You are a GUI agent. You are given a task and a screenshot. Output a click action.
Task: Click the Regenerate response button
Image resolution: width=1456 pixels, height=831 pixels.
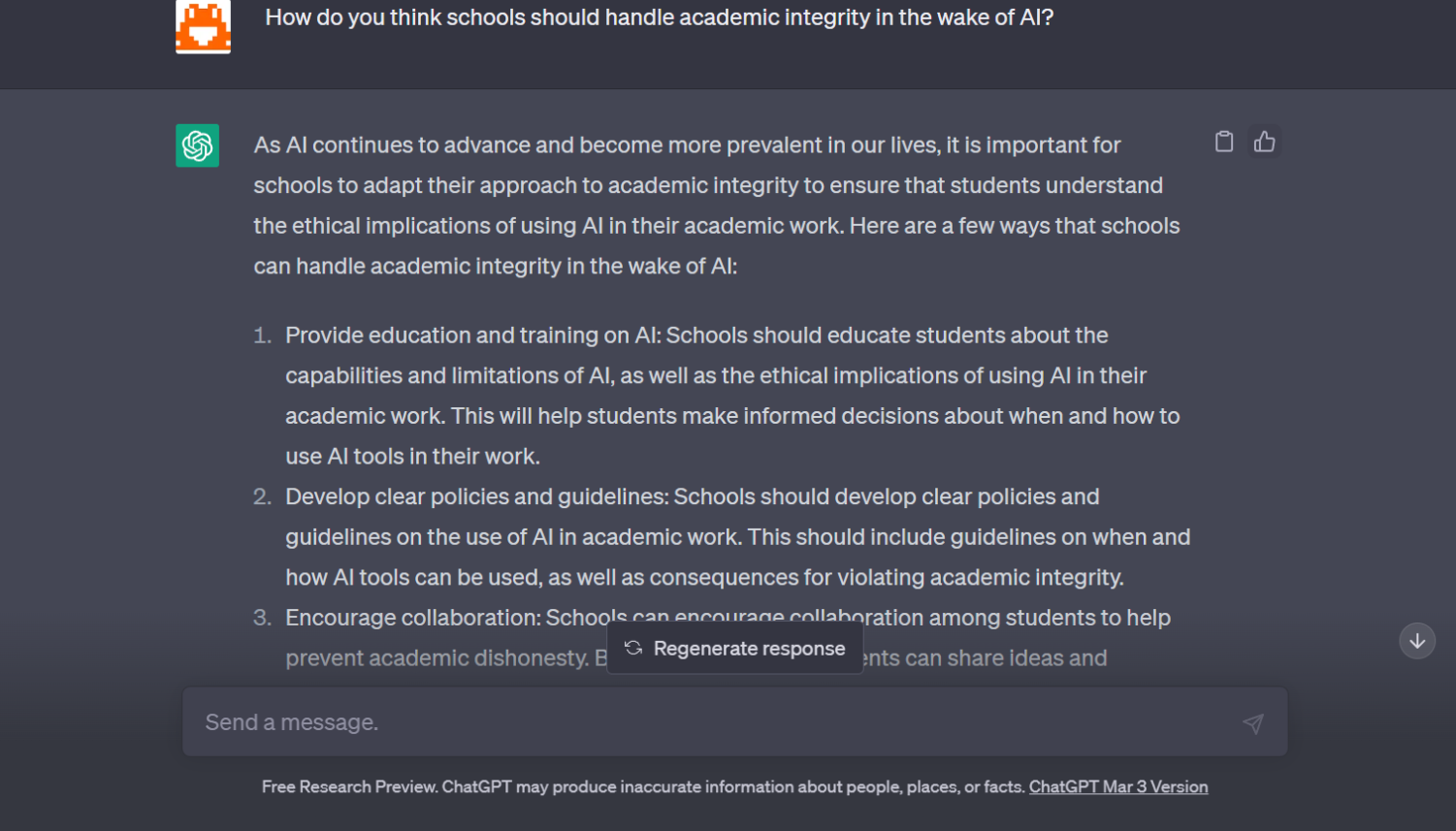735,649
